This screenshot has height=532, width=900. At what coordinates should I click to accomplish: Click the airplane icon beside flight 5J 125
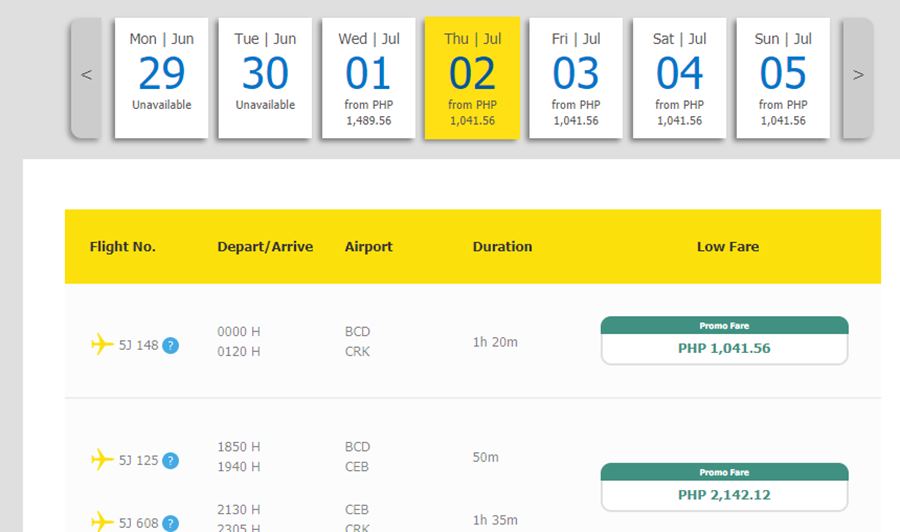pyautogui.click(x=102, y=460)
